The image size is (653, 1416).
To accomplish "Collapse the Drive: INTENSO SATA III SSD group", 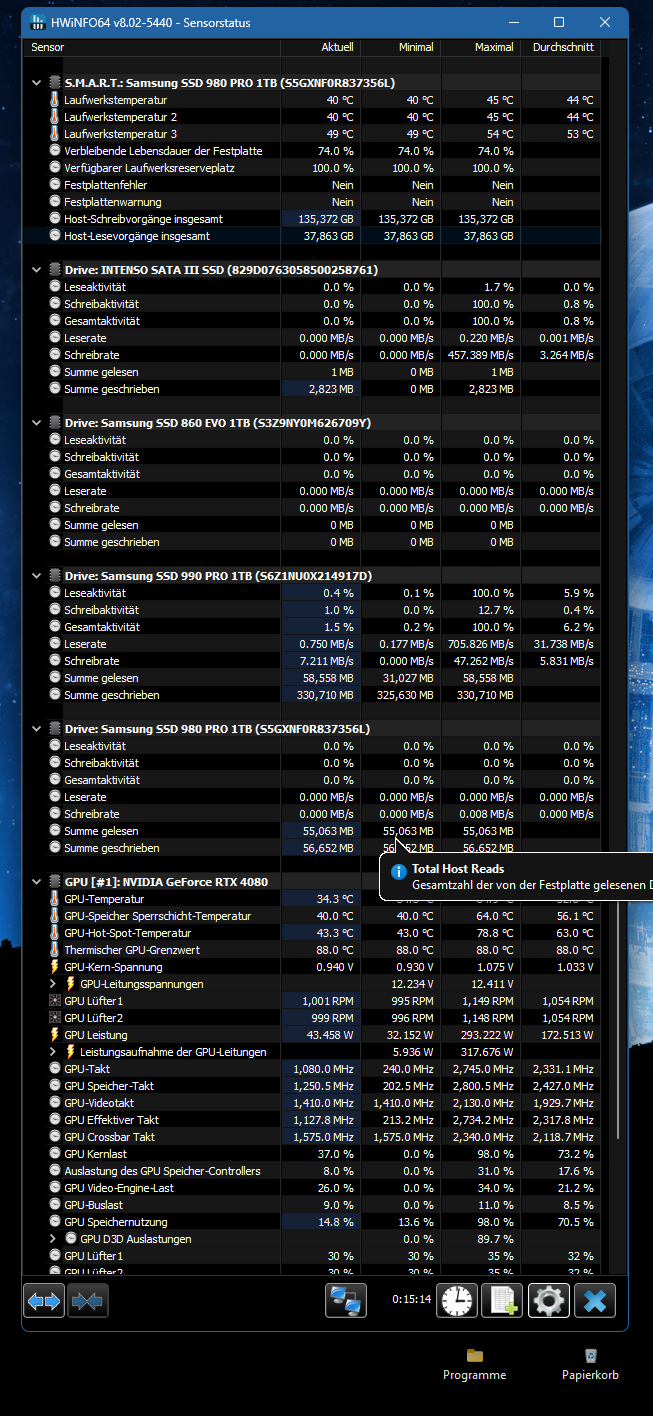I will click(x=37, y=270).
